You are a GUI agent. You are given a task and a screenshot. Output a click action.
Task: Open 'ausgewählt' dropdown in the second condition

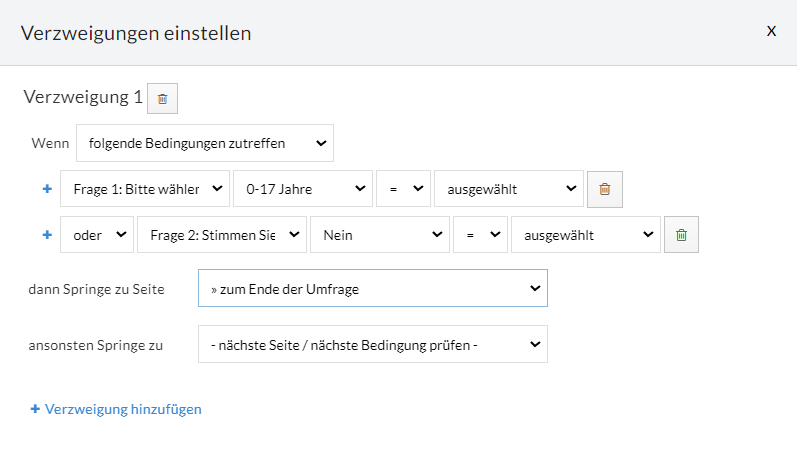point(586,234)
